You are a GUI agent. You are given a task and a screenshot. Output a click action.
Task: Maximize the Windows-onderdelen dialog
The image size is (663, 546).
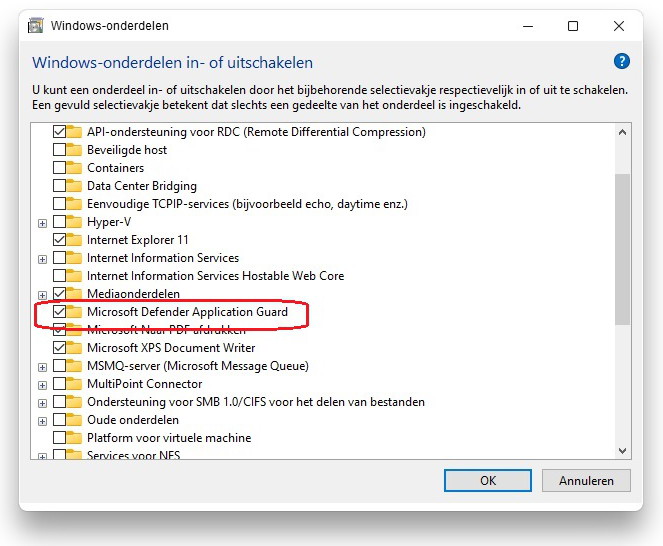(x=573, y=26)
